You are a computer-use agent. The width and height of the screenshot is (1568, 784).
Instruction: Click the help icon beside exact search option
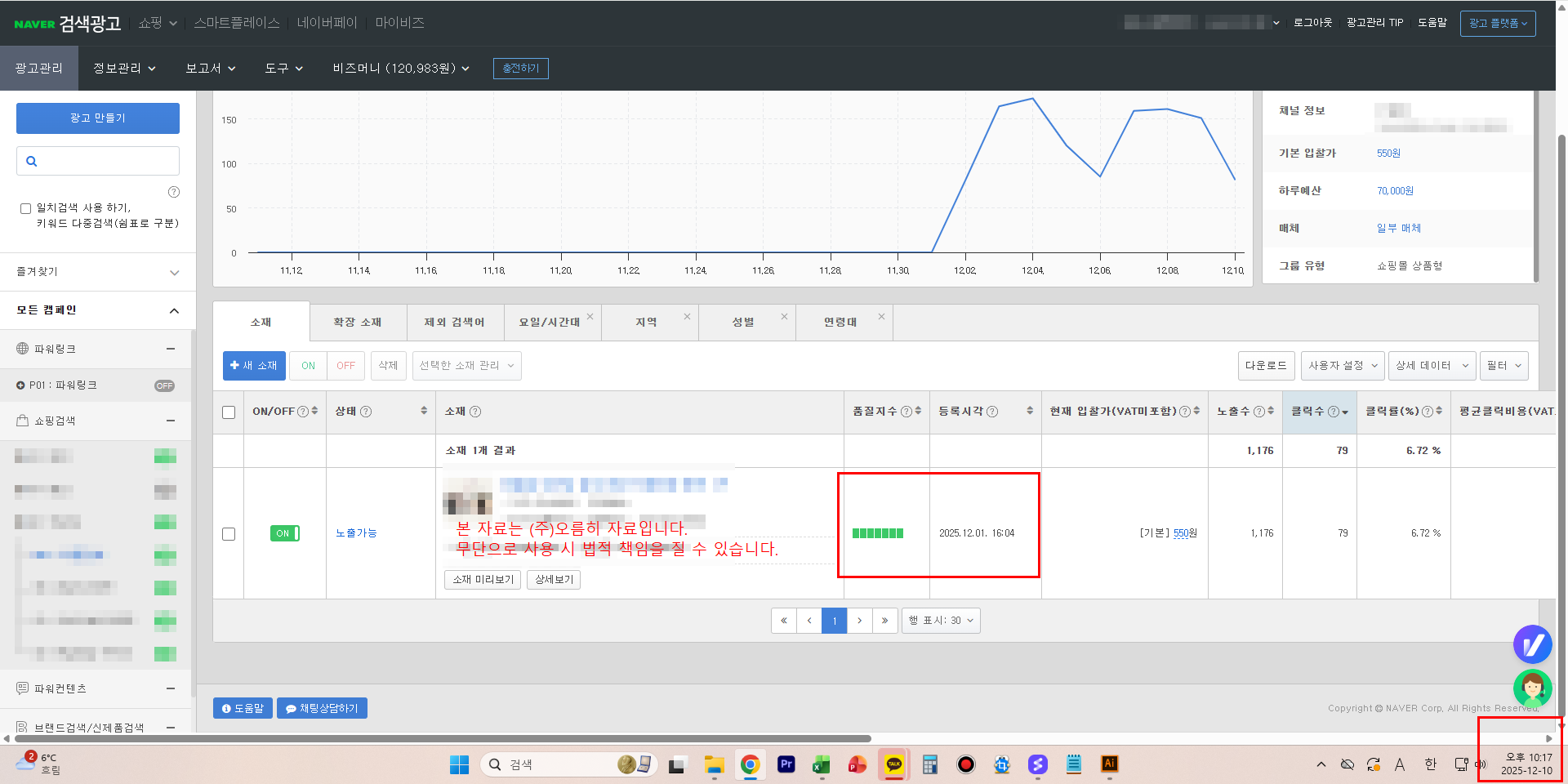point(173,192)
